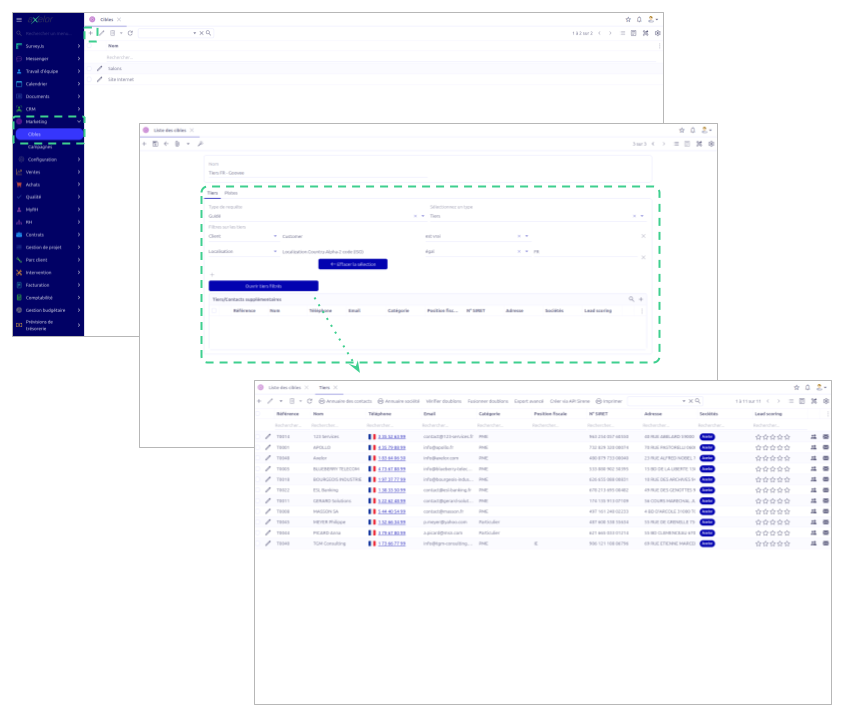The width and height of the screenshot is (844, 717).
Task: Click the hamburger menu icon beside Axelor logo
Action: tap(19, 20)
